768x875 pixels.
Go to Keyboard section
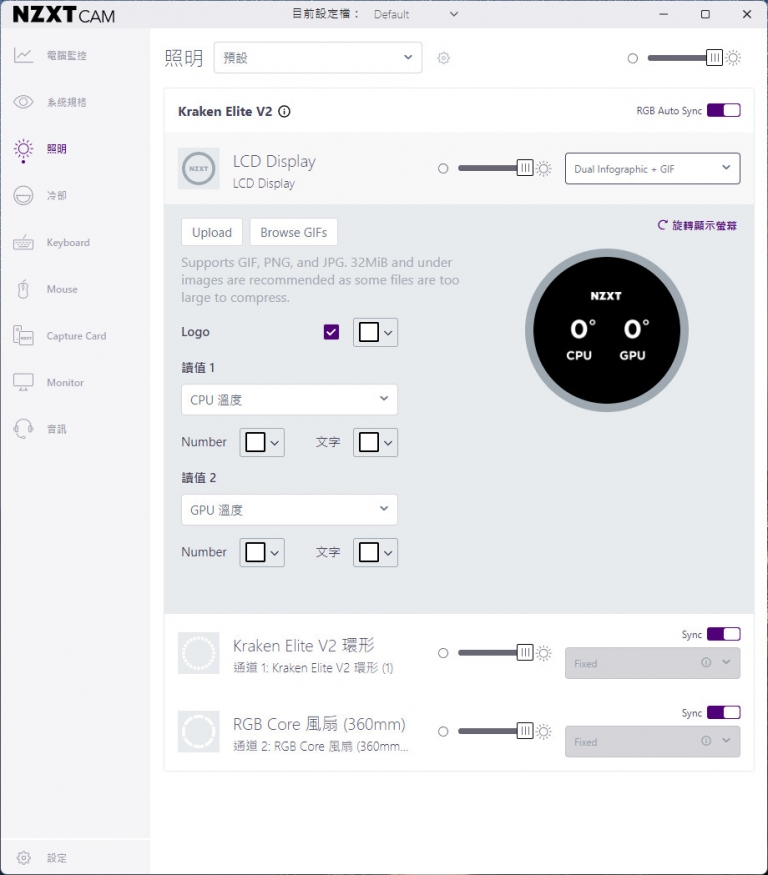click(68, 243)
